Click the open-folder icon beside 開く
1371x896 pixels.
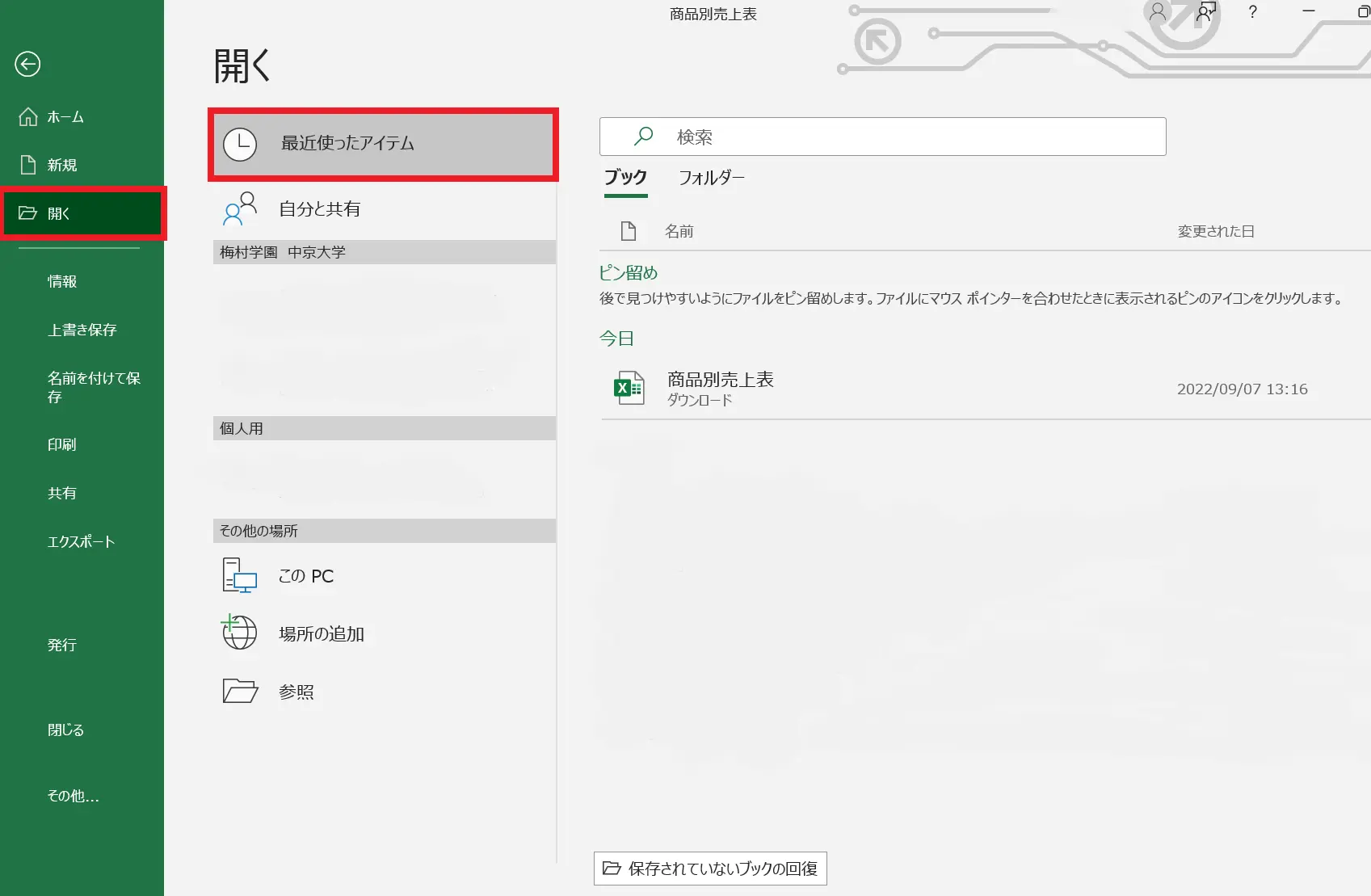[28, 213]
